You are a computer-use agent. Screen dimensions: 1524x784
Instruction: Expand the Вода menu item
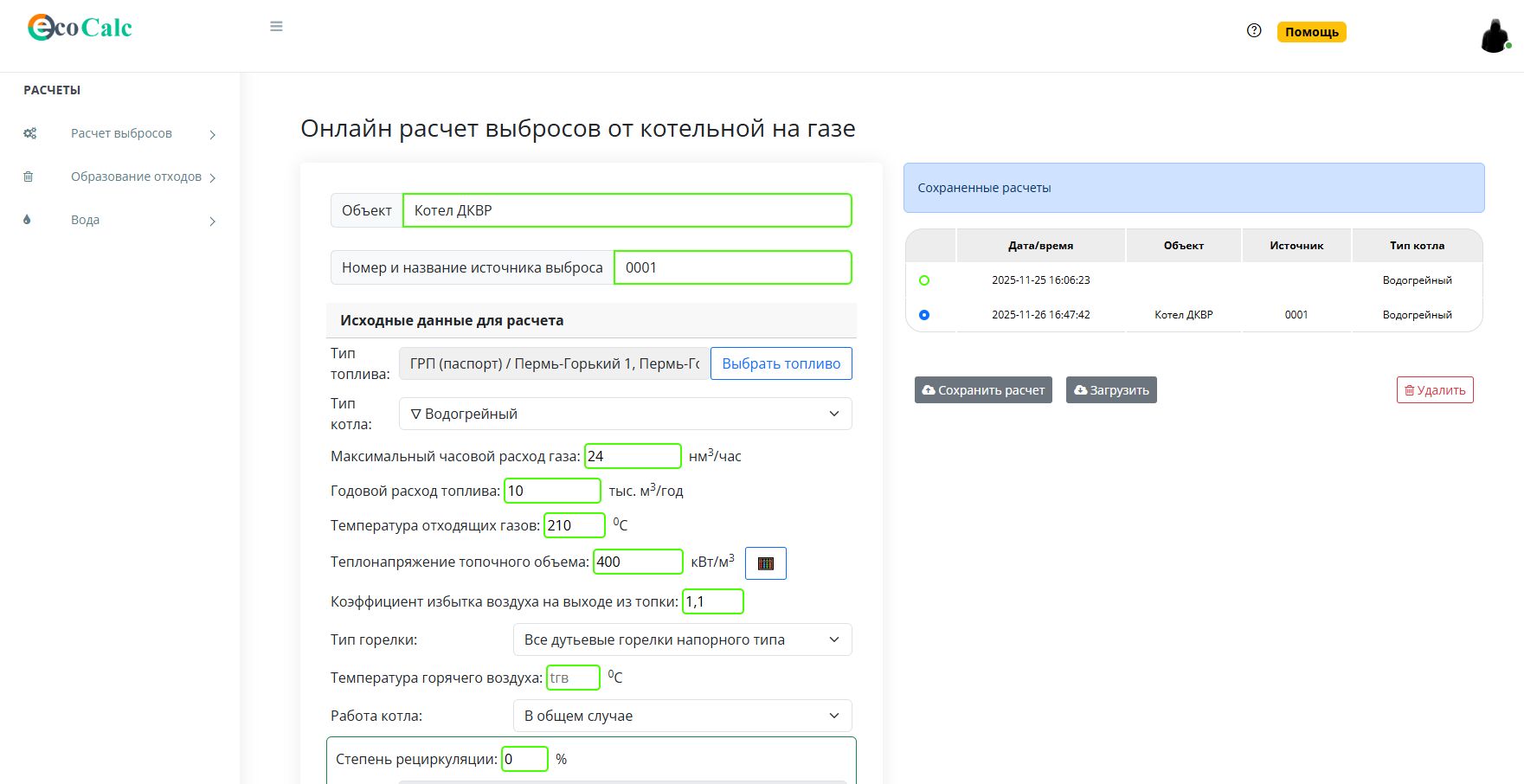click(x=85, y=220)
